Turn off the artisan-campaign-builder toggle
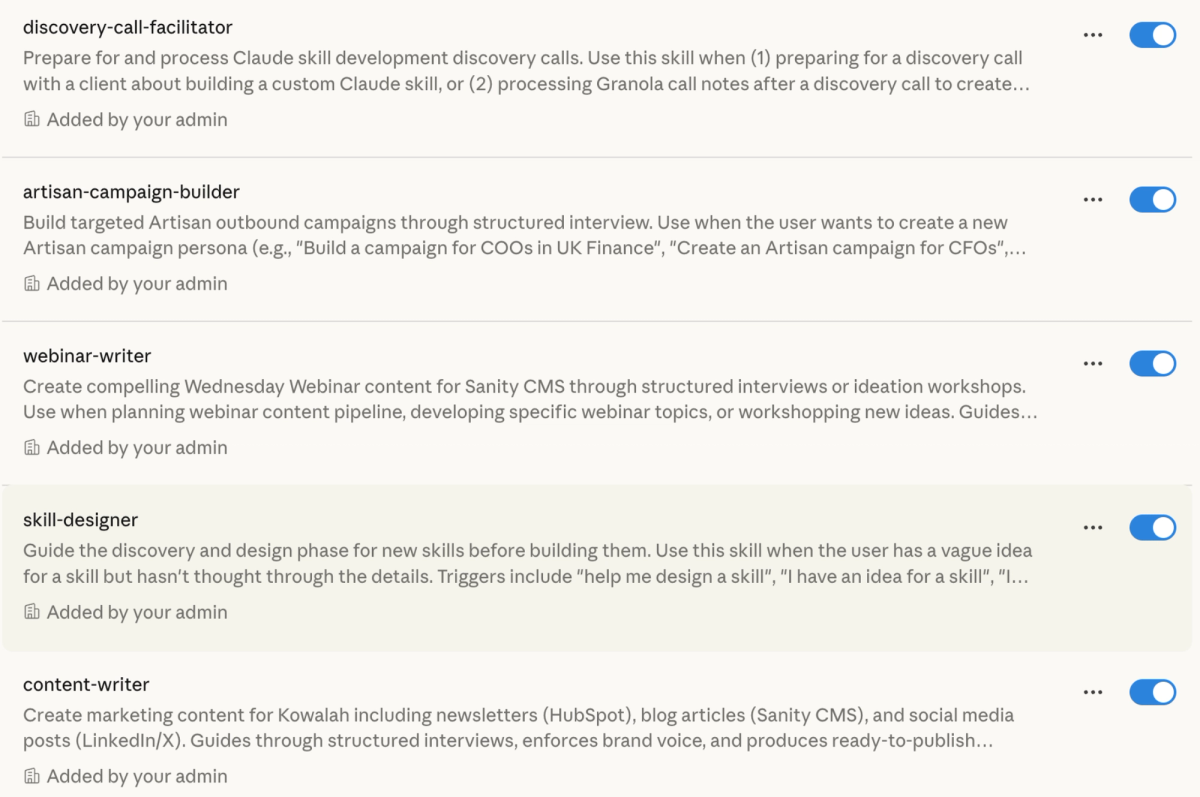The width and height of the screenshot is (1200, 797). point(1153,199)
